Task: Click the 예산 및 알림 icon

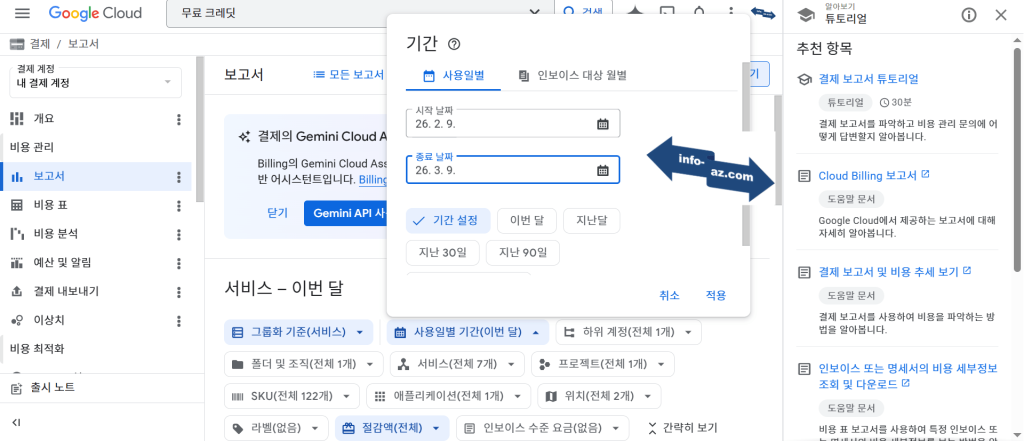Action: [17, 263]
